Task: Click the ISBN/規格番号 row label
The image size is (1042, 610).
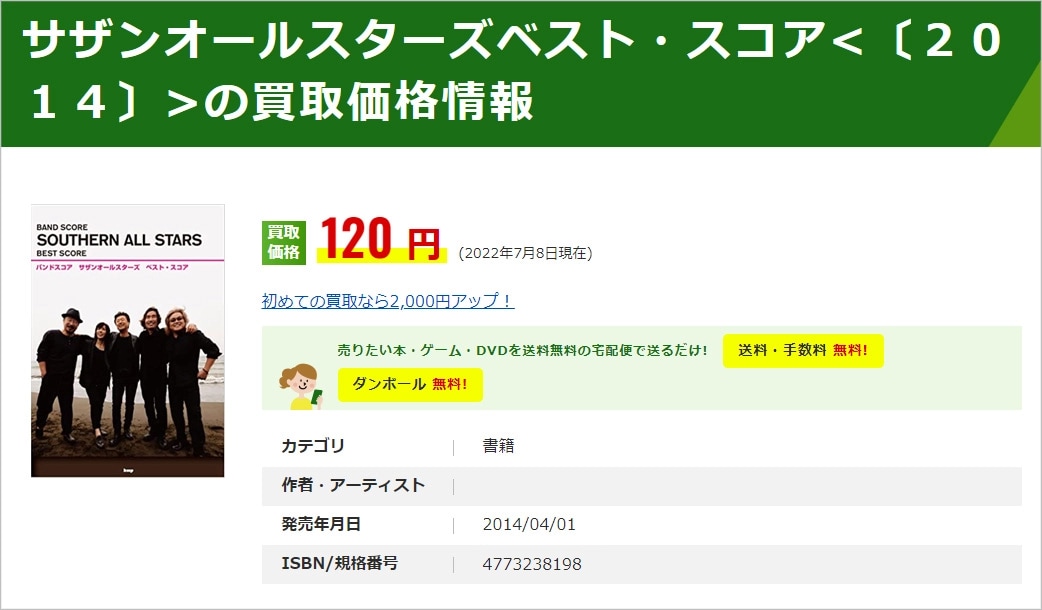Action: point(339,564)
